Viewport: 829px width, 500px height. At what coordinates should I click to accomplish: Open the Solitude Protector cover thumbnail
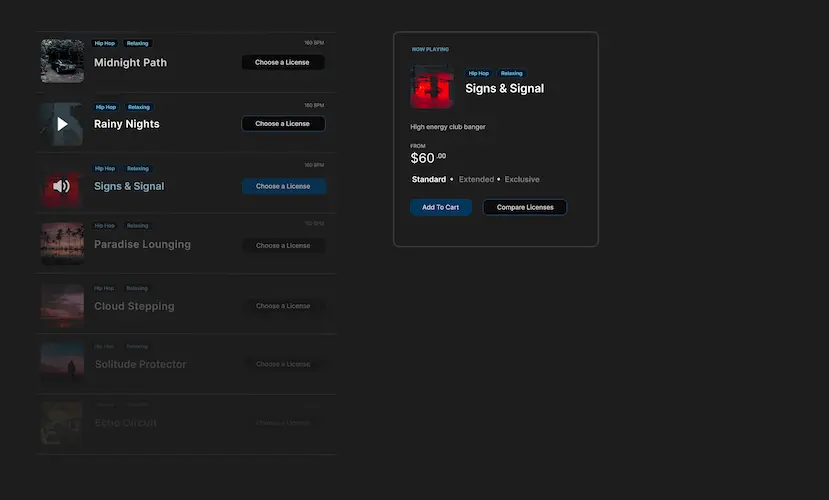62,364
